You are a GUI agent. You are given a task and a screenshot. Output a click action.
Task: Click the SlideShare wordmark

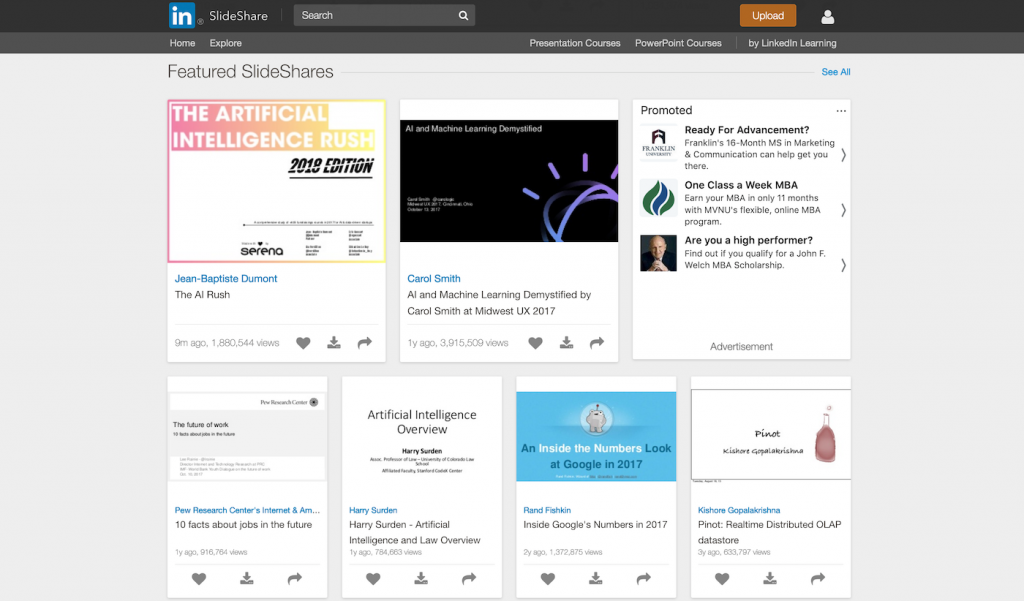(x=238, y=16)
